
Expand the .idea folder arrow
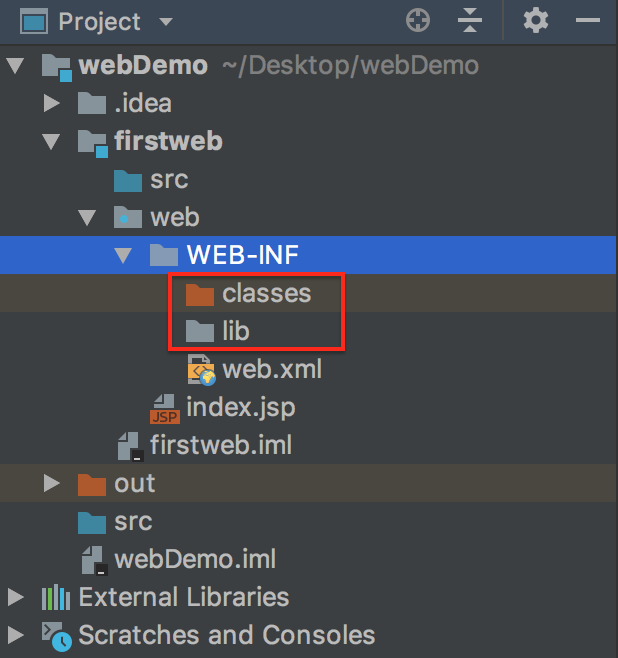click(x=52, y=104)
